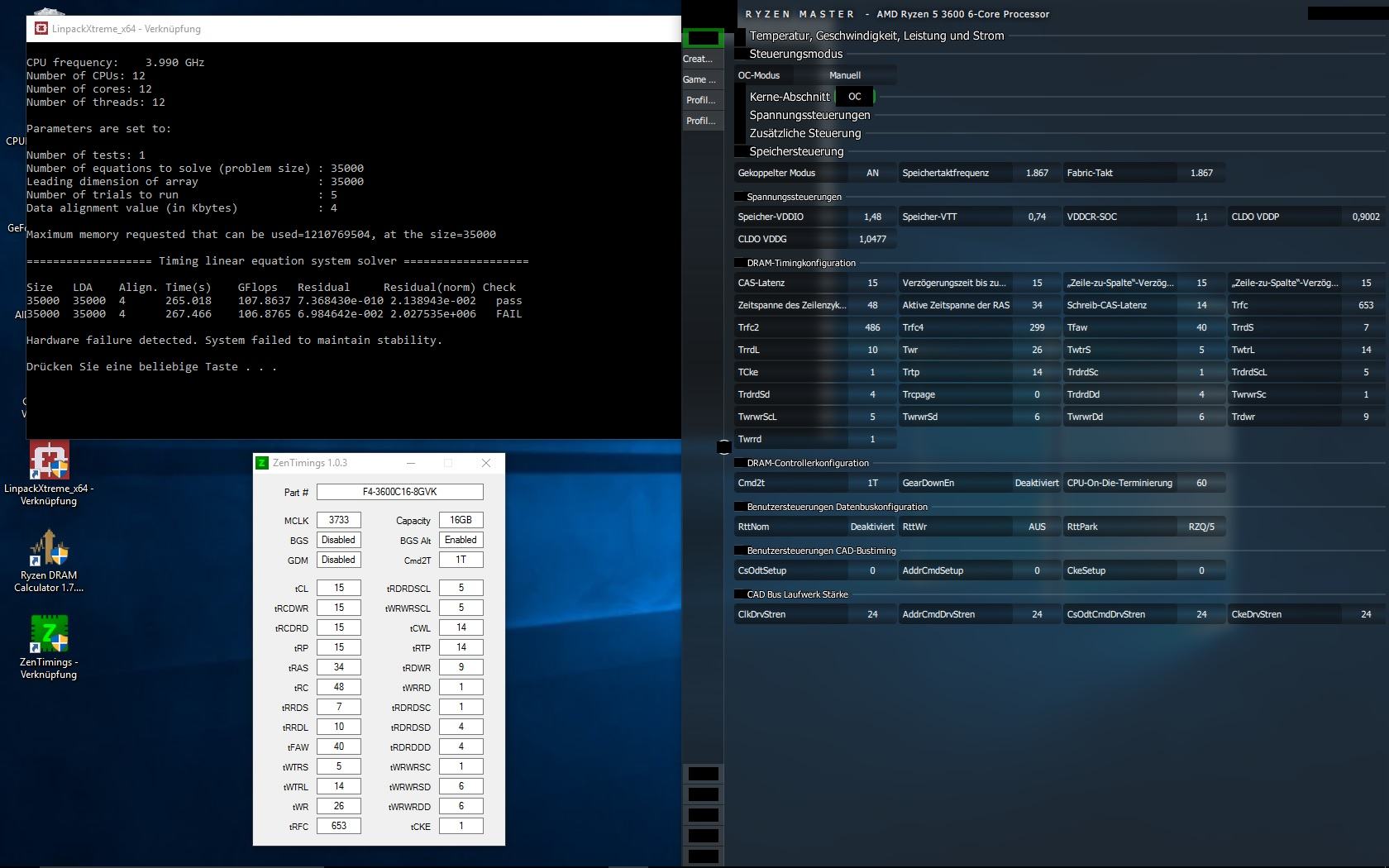Click CAS-Latenz 15 value
Image resolution: width=1389 pixels, height=868 pixels.
[872, 283]
